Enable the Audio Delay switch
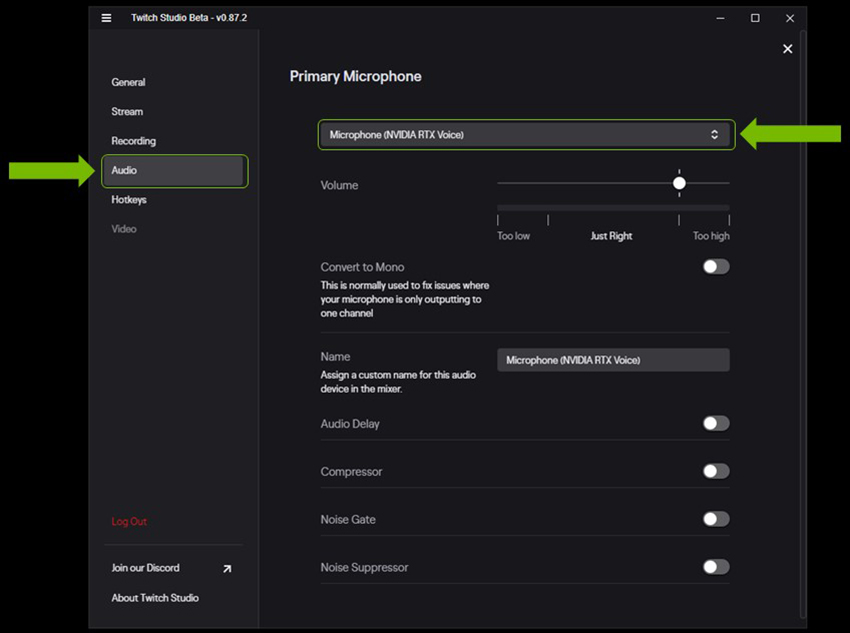The width and height of the screenshot is (850, 633). (x=715, y=423)
